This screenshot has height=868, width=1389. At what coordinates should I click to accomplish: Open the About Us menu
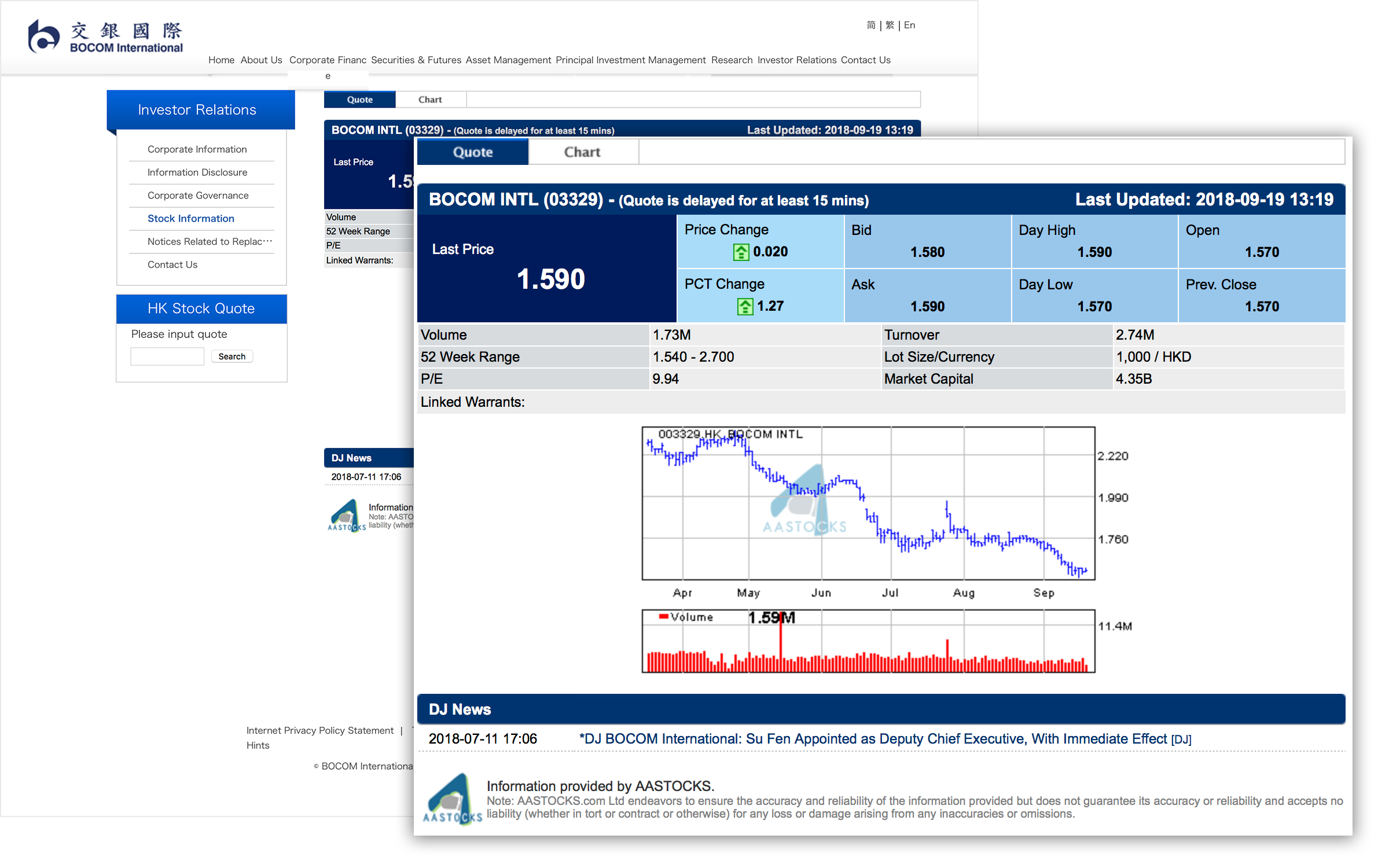click(x=261, y=60)
